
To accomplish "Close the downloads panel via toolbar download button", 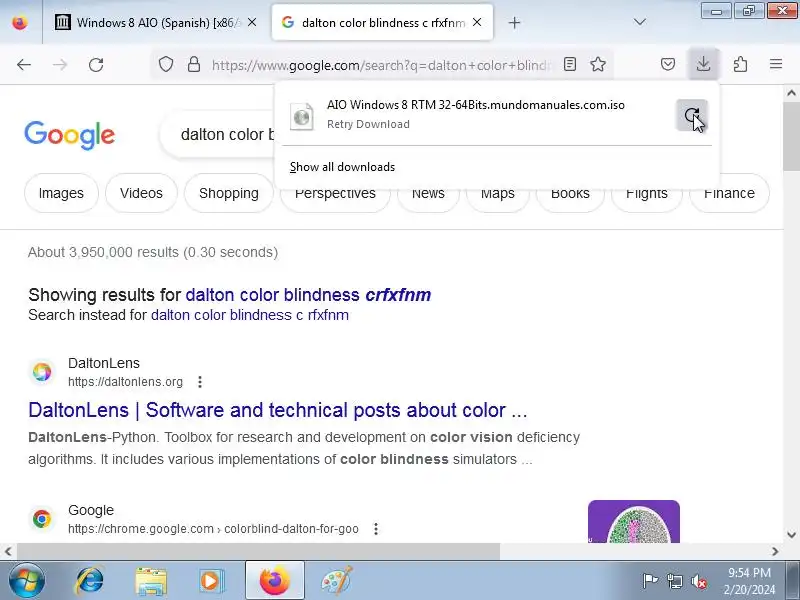I will coord(704,64).
